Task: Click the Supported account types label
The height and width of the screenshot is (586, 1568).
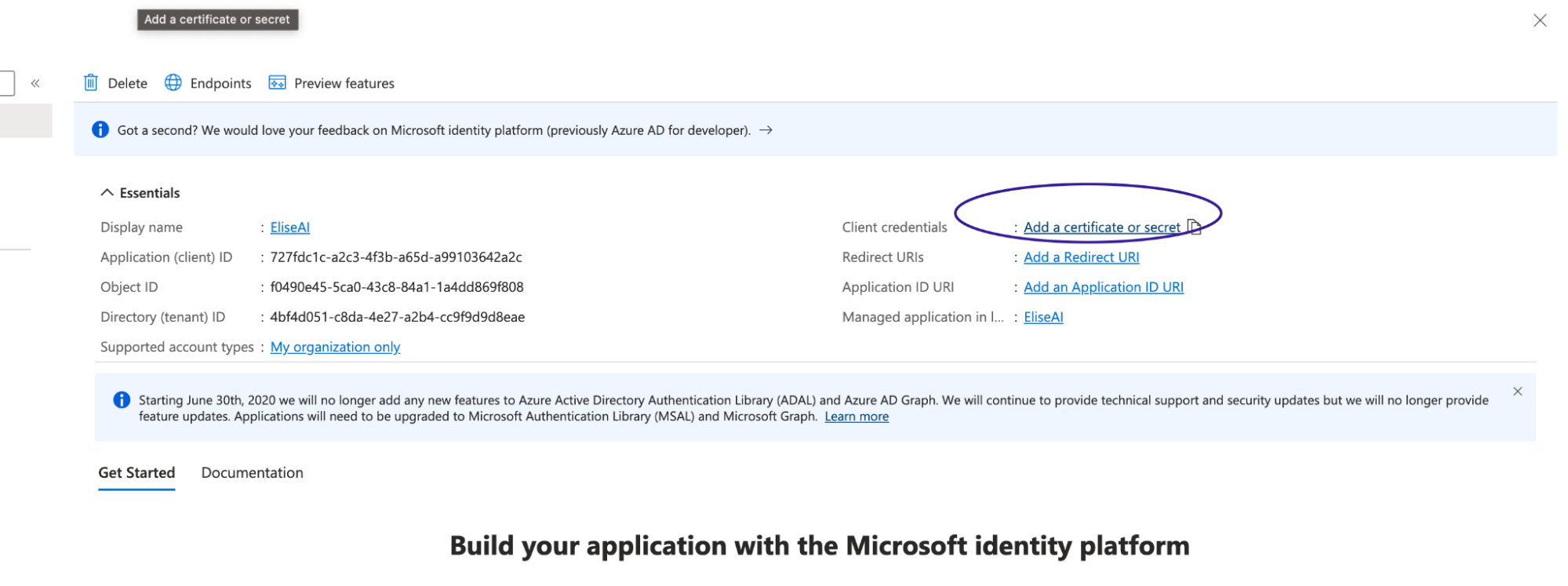Action: (177, 347)
